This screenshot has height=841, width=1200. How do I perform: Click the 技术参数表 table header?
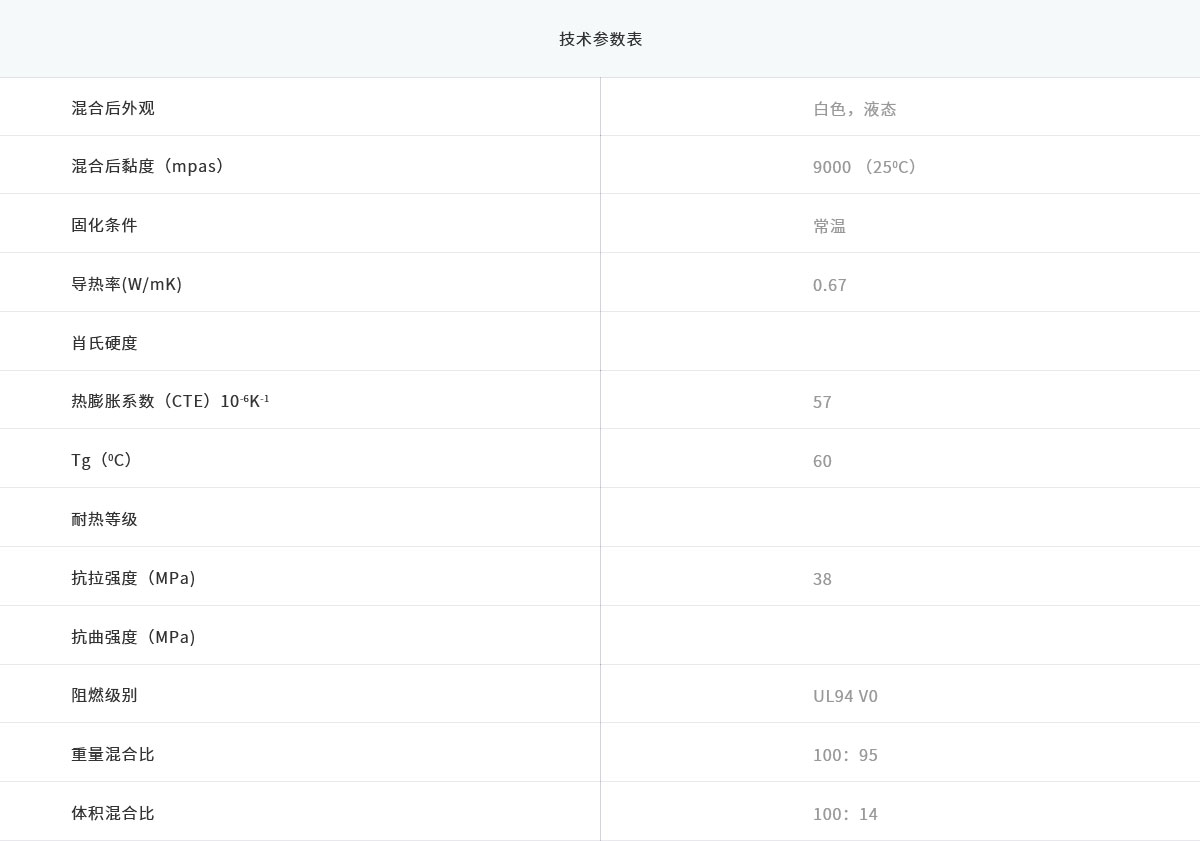pos(600,39)
